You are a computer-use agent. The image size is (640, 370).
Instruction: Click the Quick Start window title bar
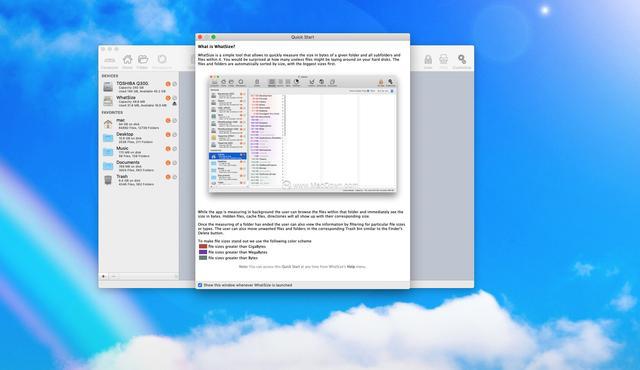point(302,37)
